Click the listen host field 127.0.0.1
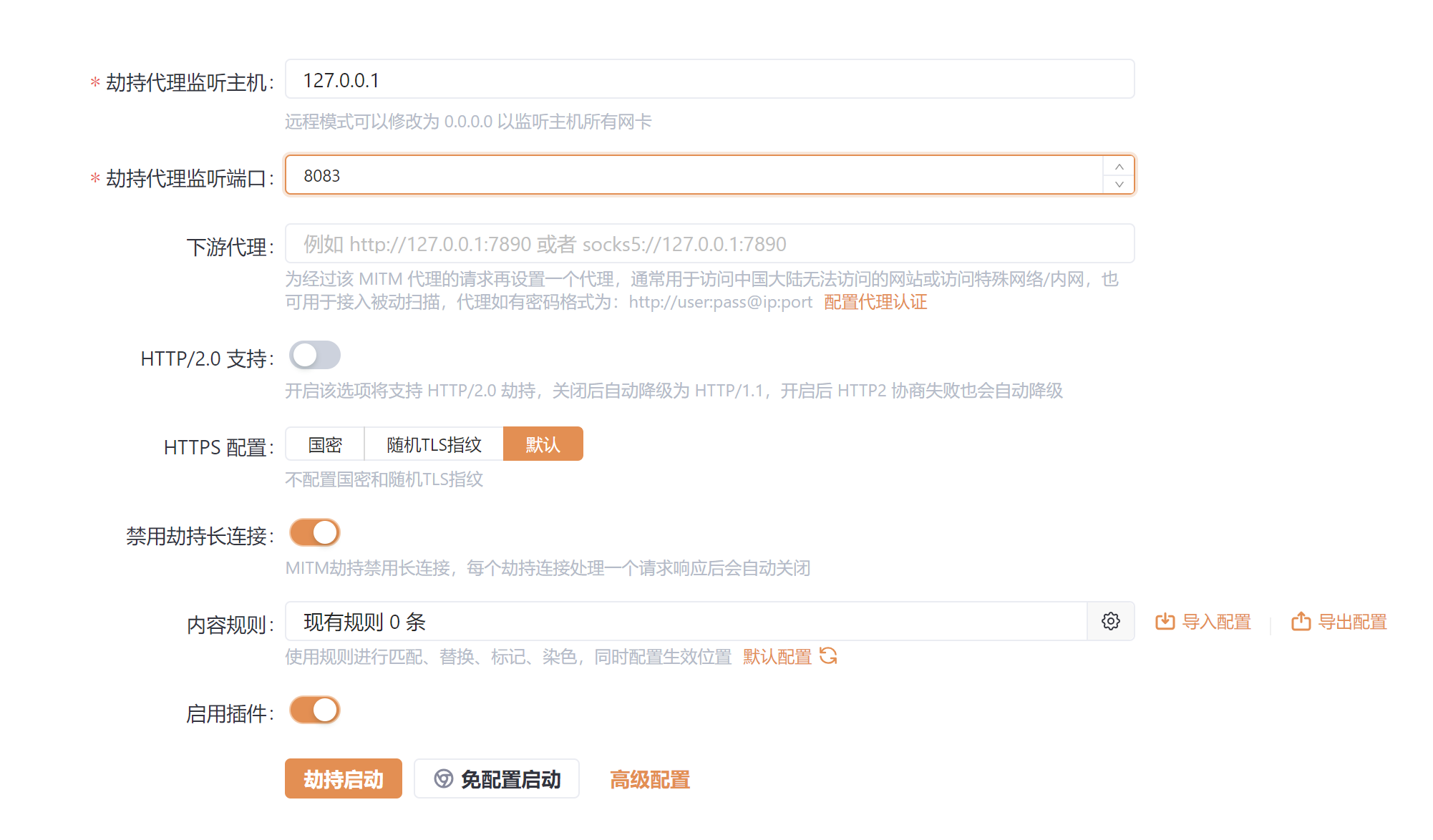 coord(709,79)
